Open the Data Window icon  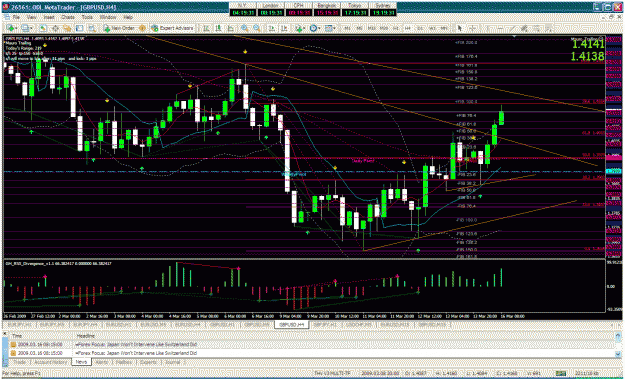55,28
